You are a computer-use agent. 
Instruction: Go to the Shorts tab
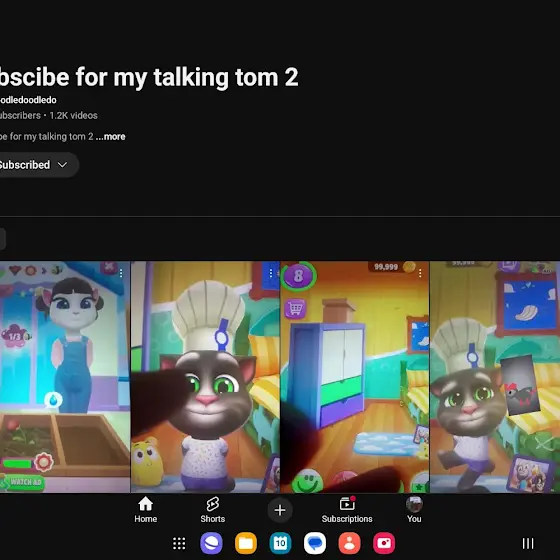coord(212,510)
